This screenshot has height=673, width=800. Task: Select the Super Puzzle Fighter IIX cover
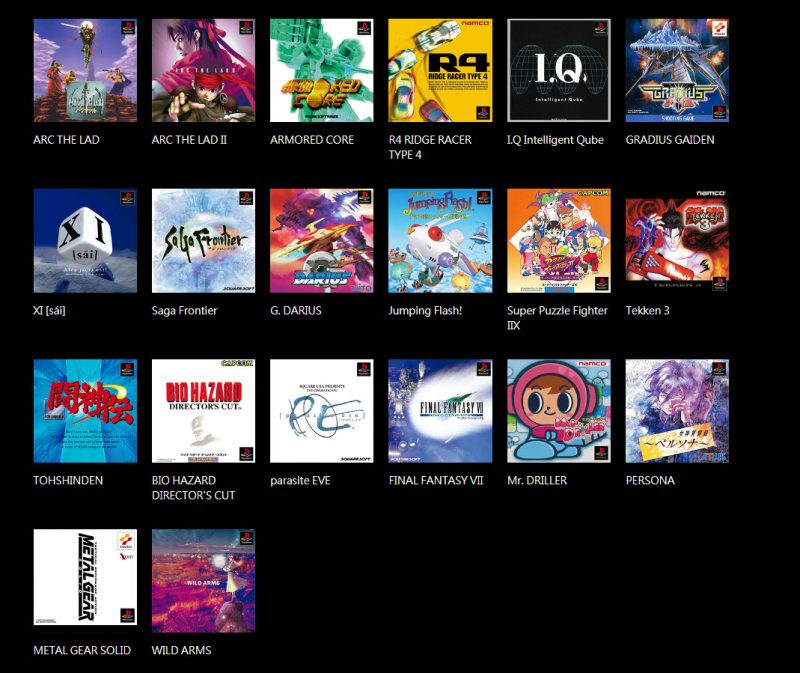click(x=559, y=241)
